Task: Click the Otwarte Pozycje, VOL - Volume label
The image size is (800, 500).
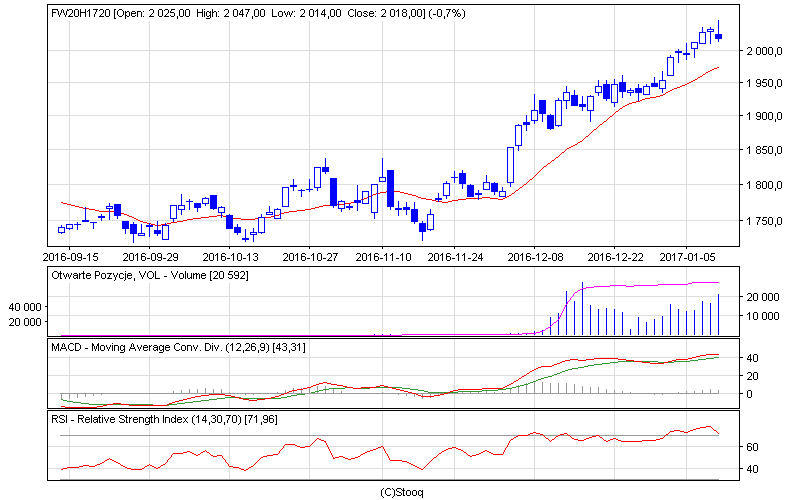Action: pos(150,276)
